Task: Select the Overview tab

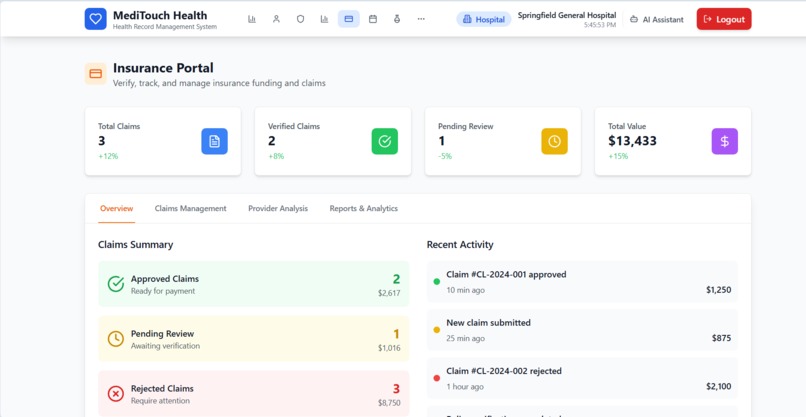Action: [117, 208]
